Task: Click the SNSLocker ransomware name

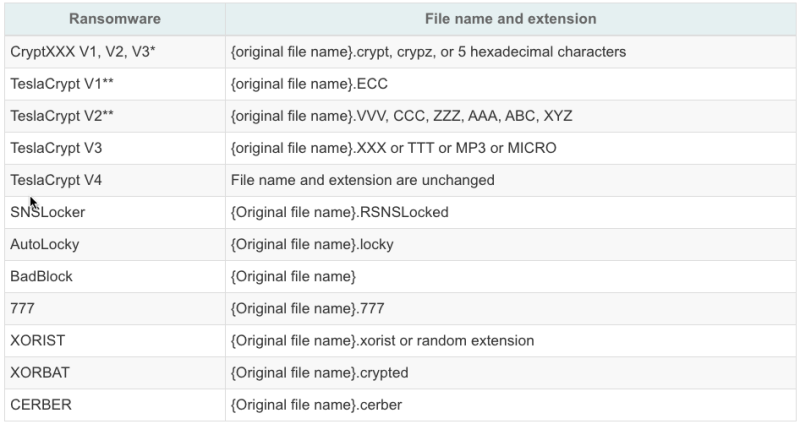Action: coord(47,212)
